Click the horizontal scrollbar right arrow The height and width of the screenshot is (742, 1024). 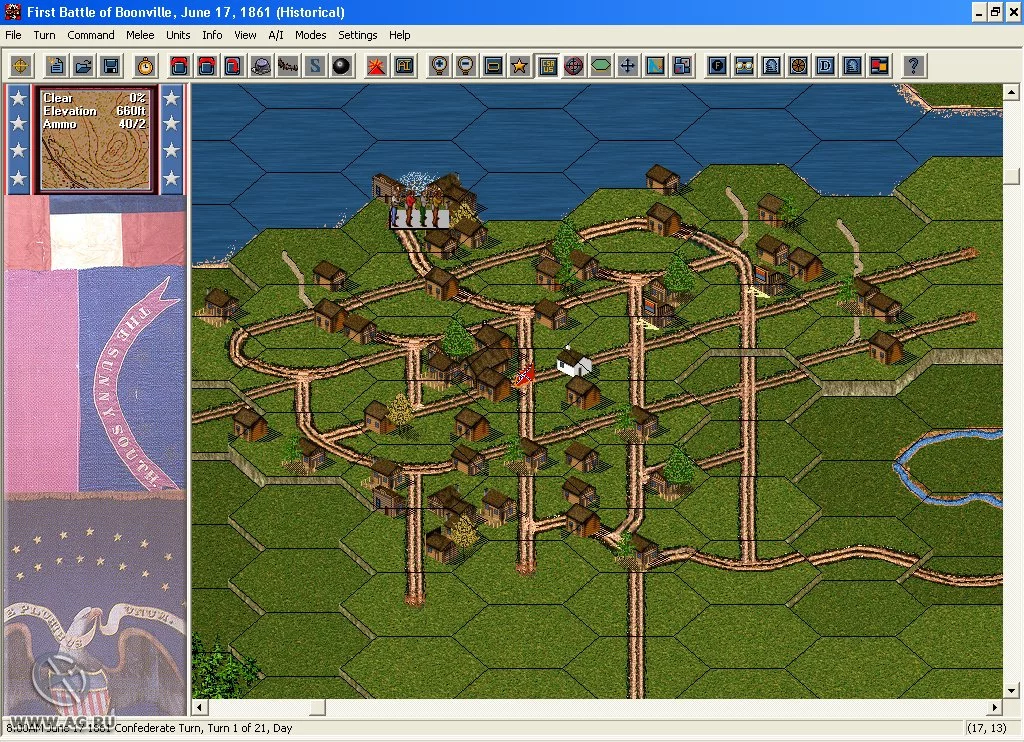[995, 707]
